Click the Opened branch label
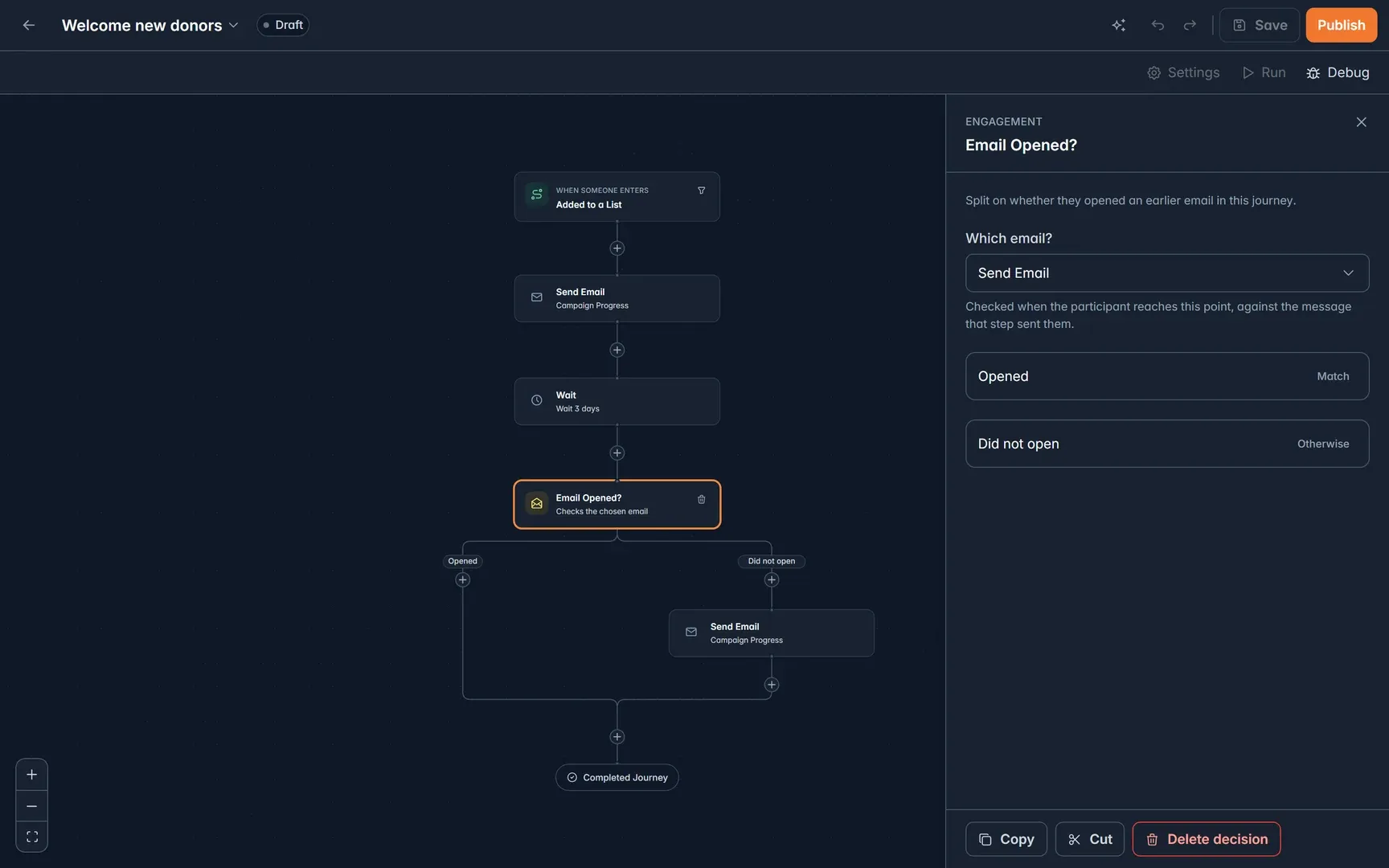 (x=462, y=561)
